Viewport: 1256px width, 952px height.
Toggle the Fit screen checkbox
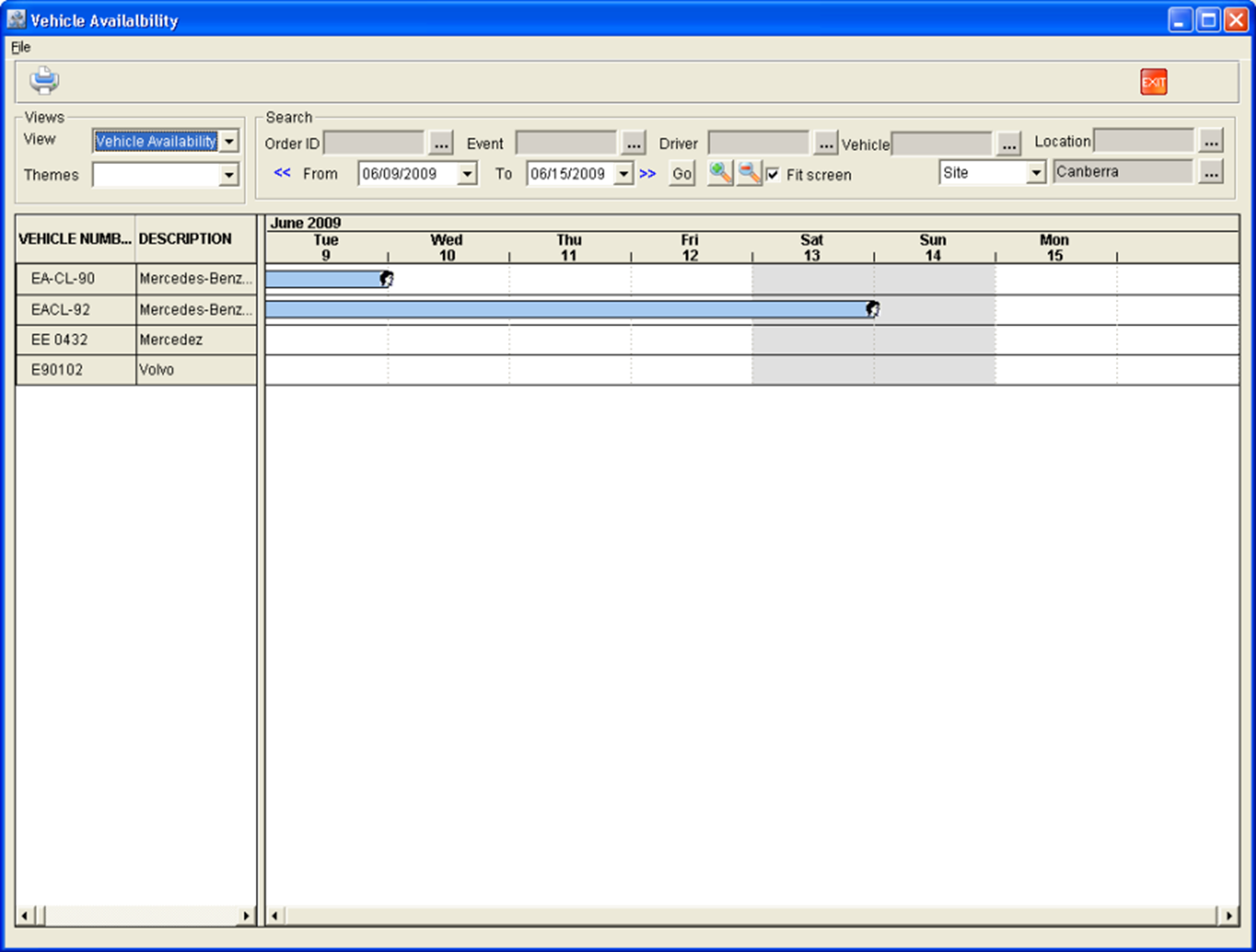773,174
